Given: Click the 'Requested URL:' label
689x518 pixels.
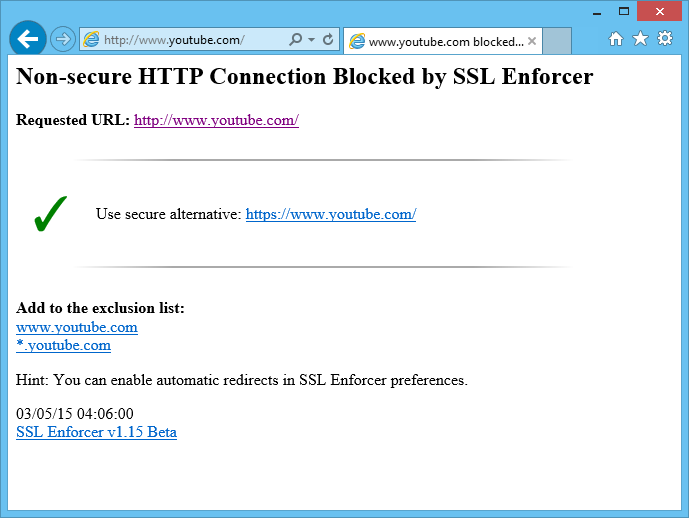Looking at the screenshot, I should [73, 120].
